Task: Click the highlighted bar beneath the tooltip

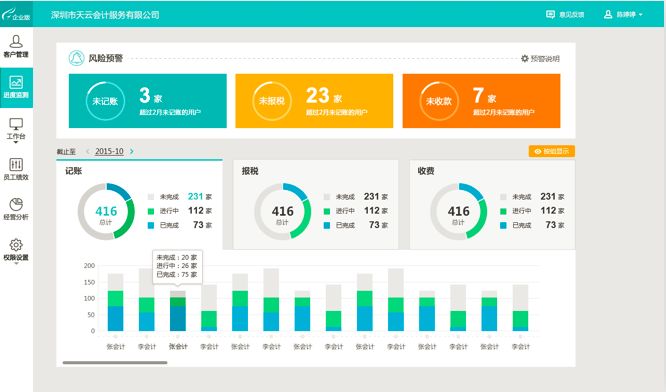Action: 178,311
